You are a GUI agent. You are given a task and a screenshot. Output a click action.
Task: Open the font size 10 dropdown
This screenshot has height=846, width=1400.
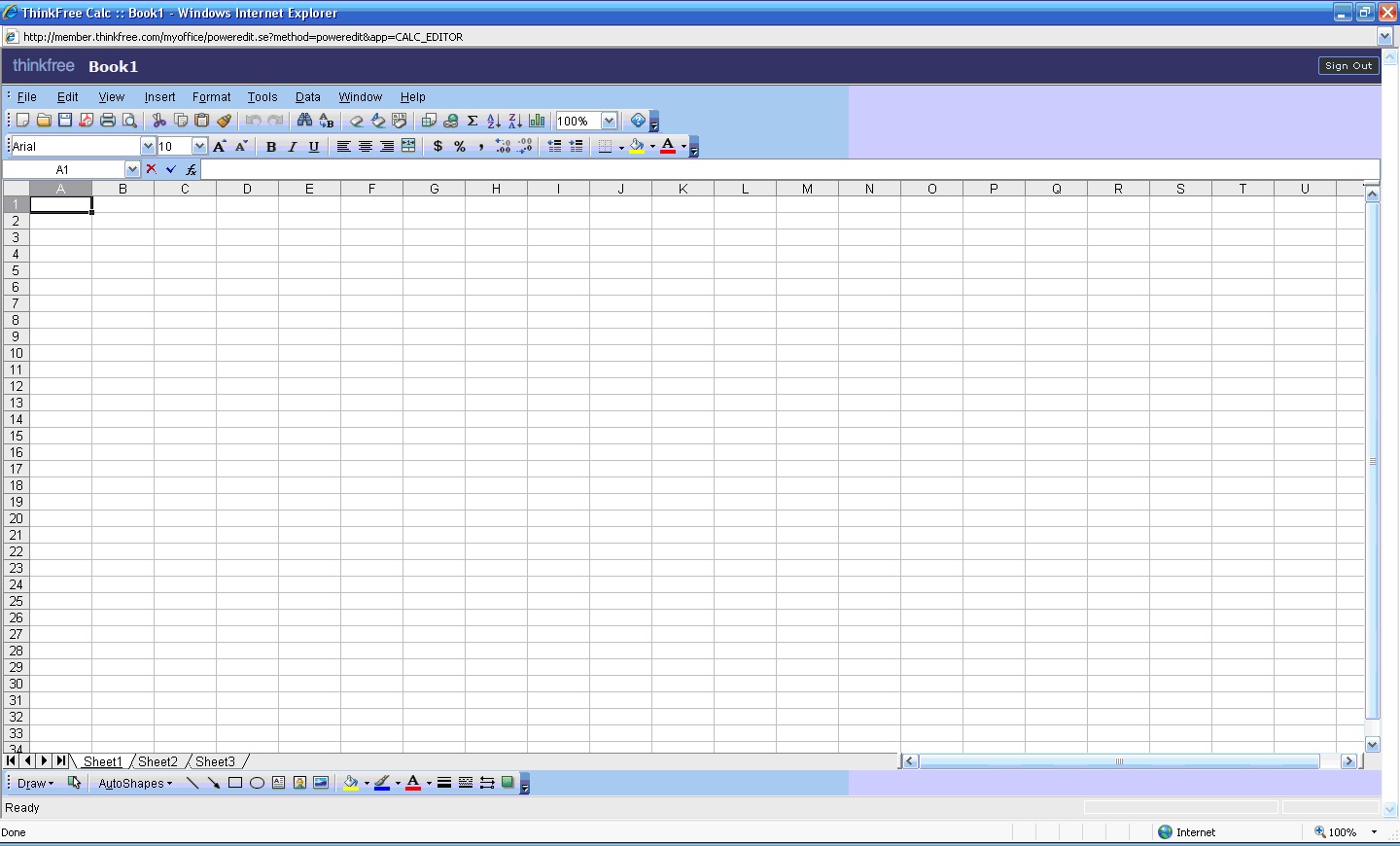(x=199, y=146)
